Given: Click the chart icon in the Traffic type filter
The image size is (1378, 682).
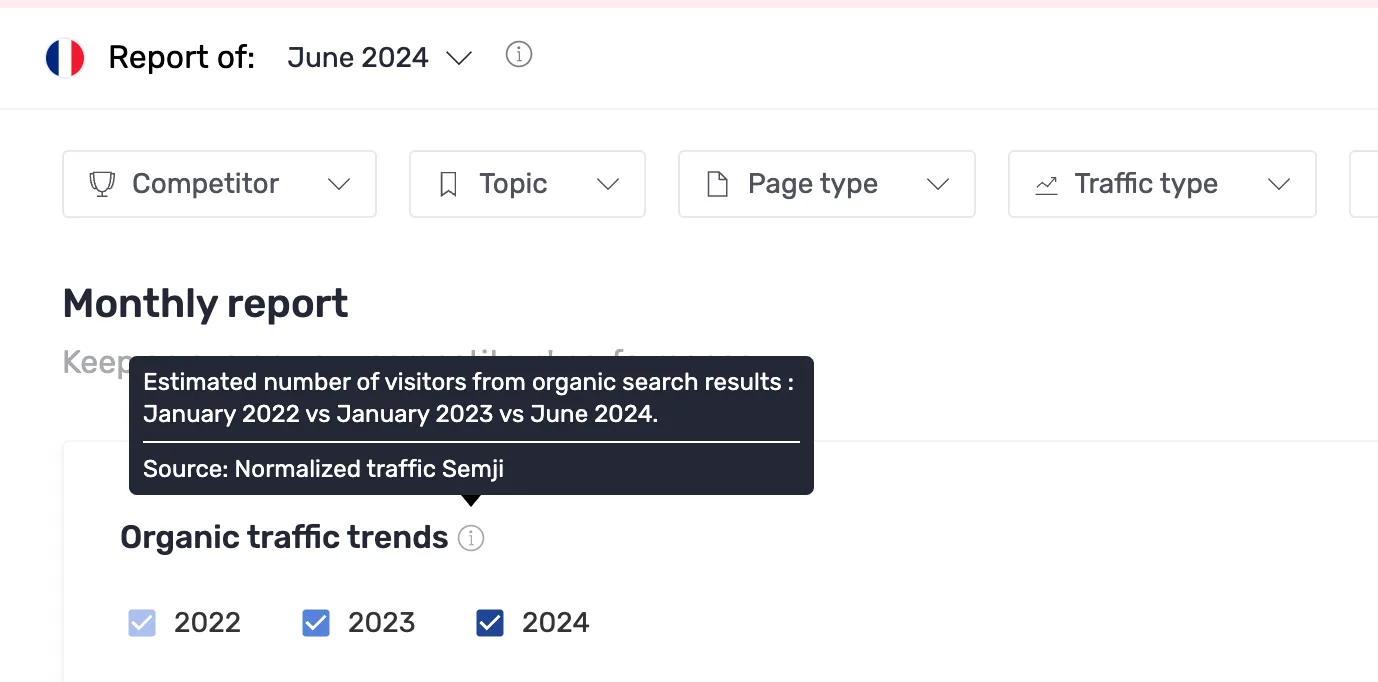Looking at the screenshot, I should pyautogui.click(x=1046, y=185).
